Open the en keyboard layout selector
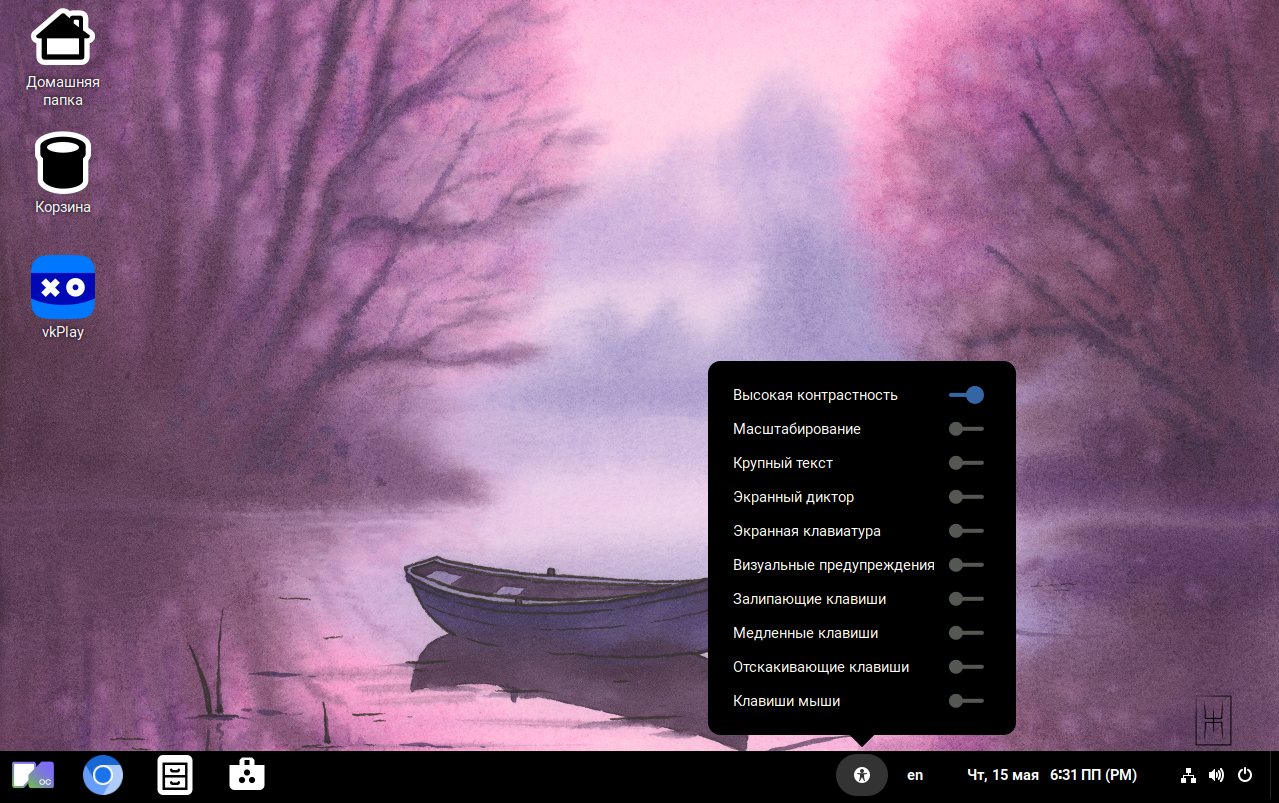1279x803 pixels. 915,775
